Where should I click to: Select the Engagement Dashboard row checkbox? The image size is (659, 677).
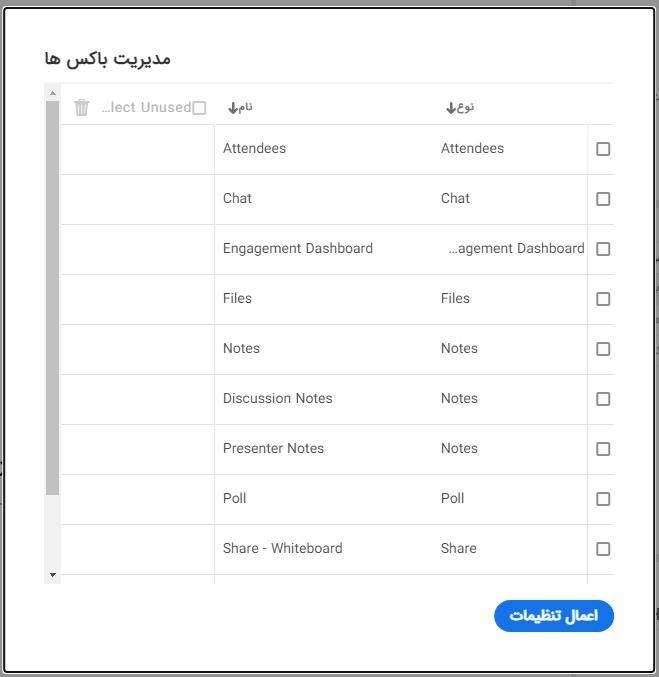click(603, 249)
